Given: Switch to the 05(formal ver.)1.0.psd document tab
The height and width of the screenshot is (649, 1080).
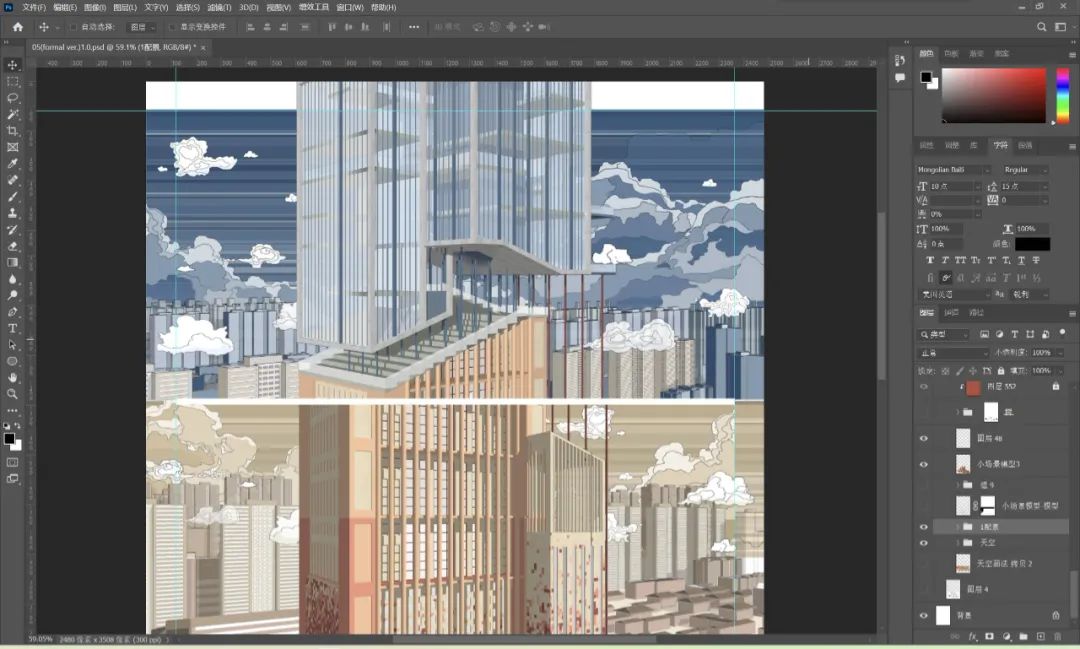Looking at the screenshot, I should coord(114,48).
